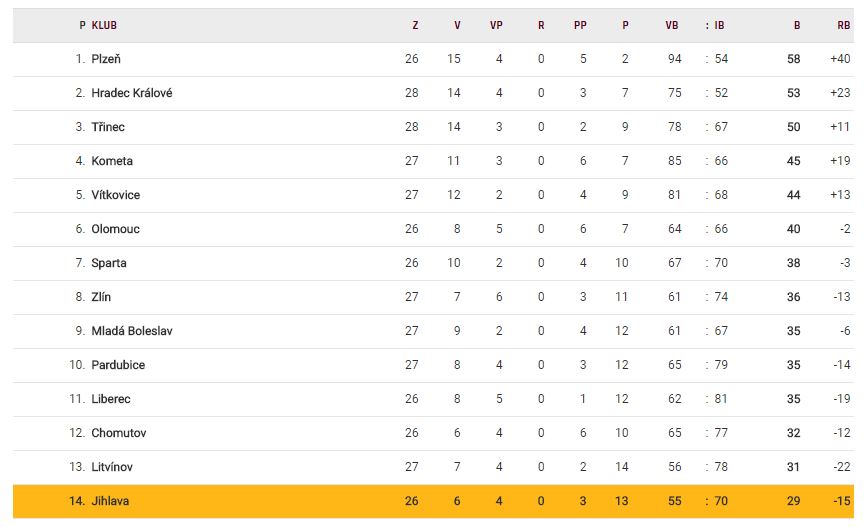The image size is (865, 527).
Task: Click on Sparta in the table
Action: tap(109, 263)
